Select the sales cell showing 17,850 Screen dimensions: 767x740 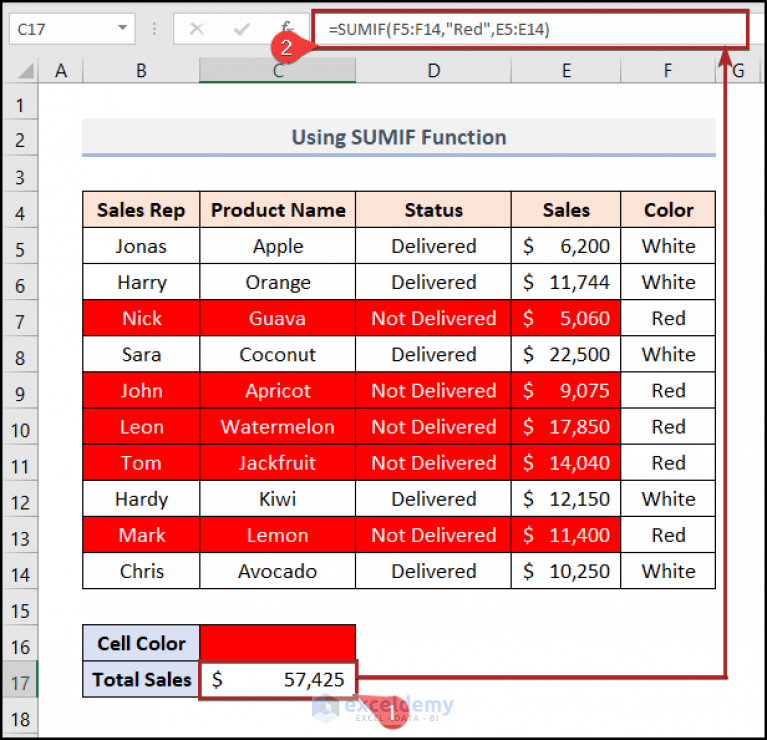[x=566, y=427]
